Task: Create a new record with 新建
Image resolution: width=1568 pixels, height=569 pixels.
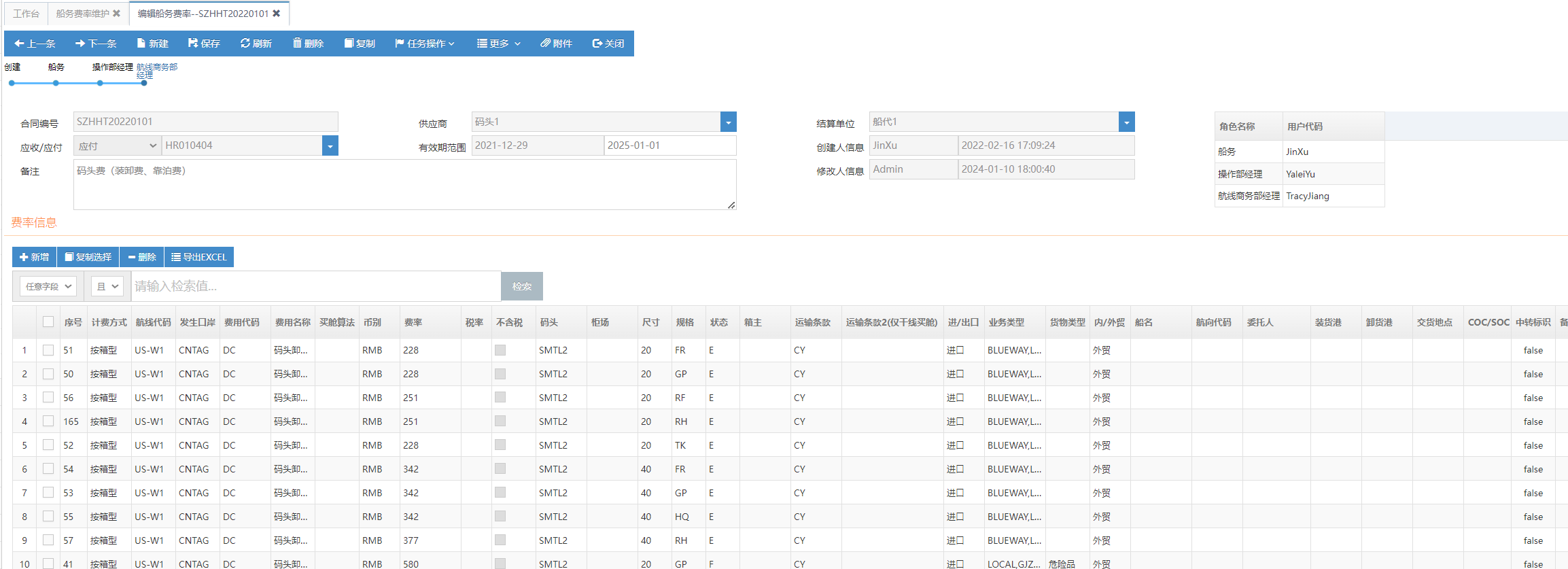Action: (x=152, y=44)
